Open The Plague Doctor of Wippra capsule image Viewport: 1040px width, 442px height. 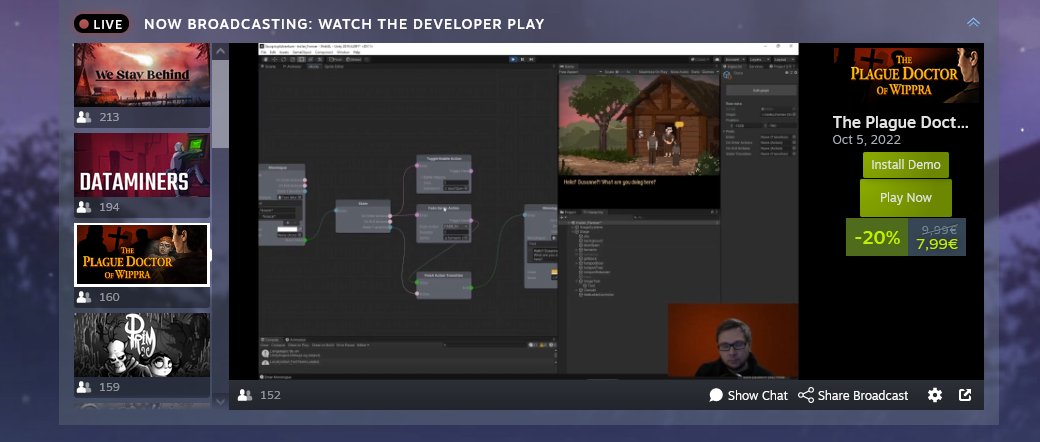[x=905, y=75]
